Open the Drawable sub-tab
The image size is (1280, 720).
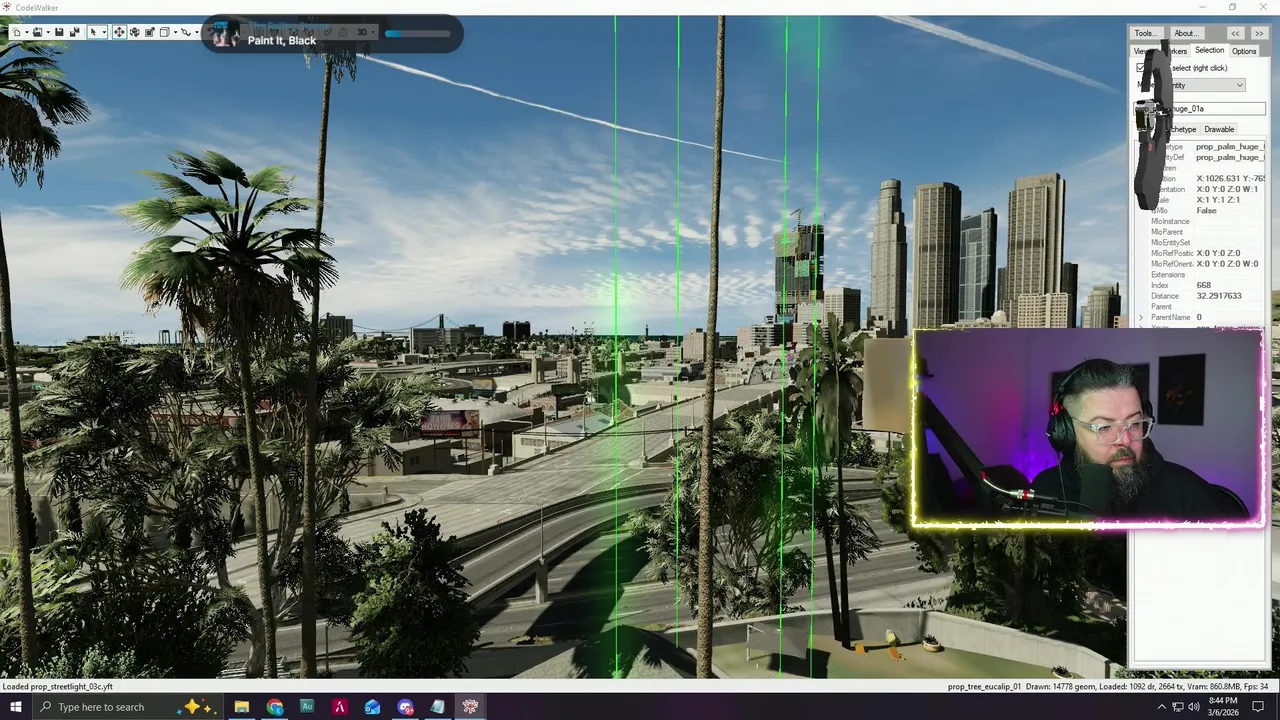point(1219,129)
